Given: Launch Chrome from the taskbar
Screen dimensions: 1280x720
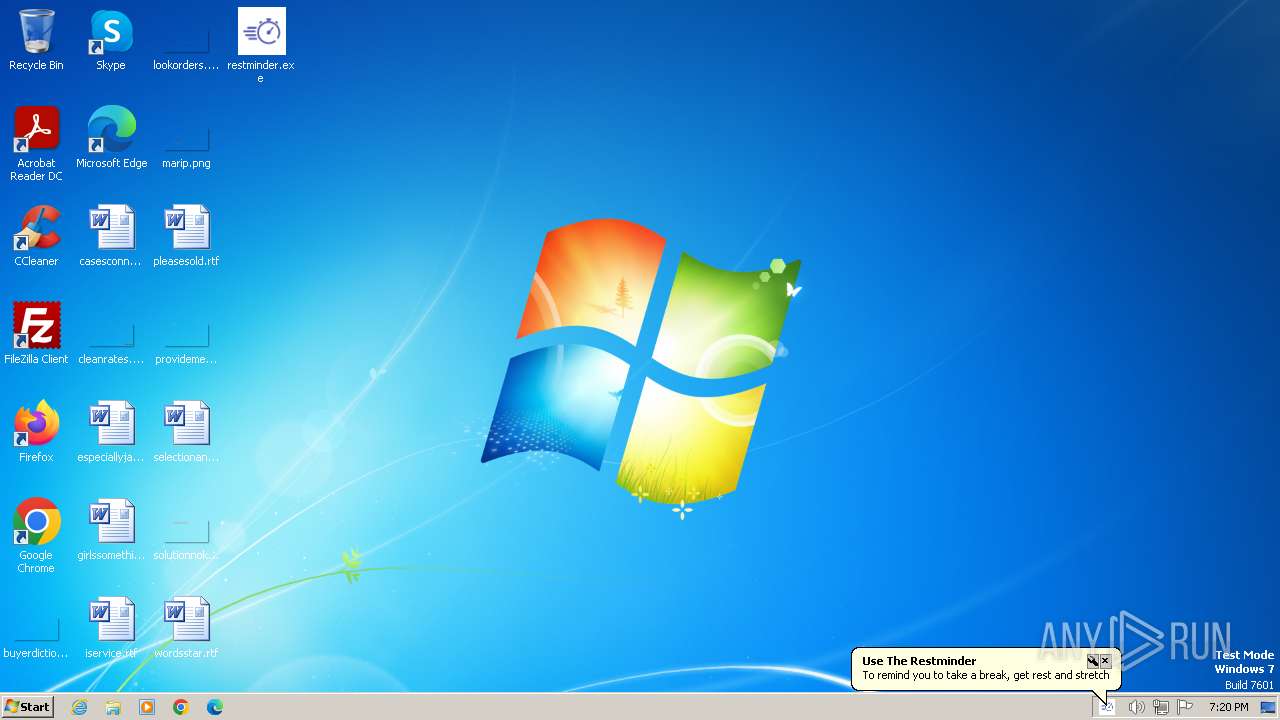Looking at the screenshot, I should point(181,707).
